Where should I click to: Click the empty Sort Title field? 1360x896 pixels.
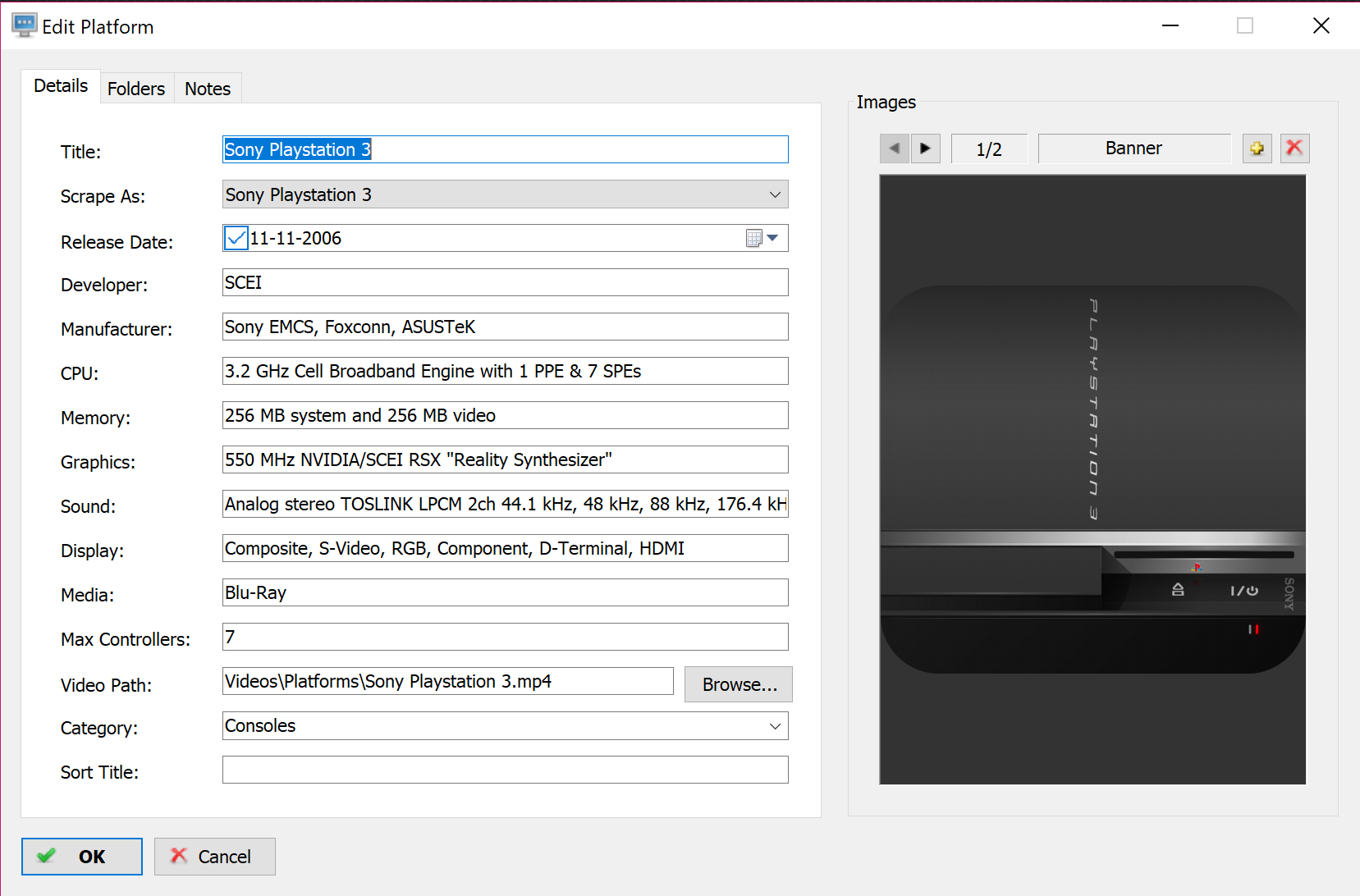506,770
